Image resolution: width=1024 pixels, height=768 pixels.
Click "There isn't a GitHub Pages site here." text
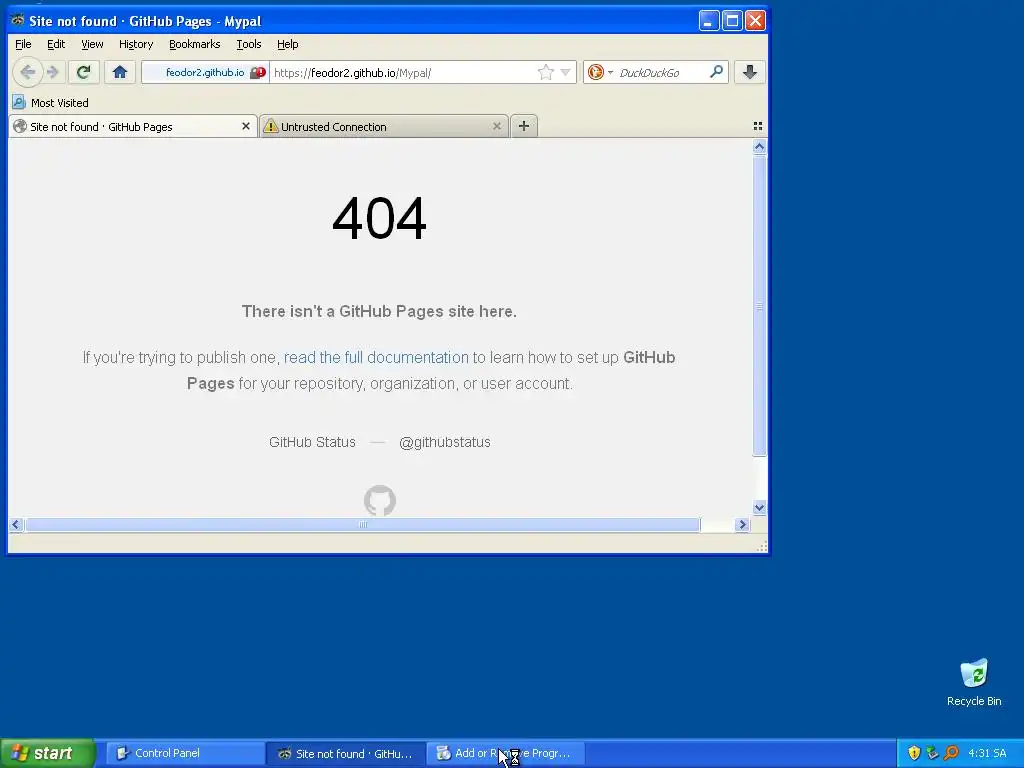(x=379, y=312)
